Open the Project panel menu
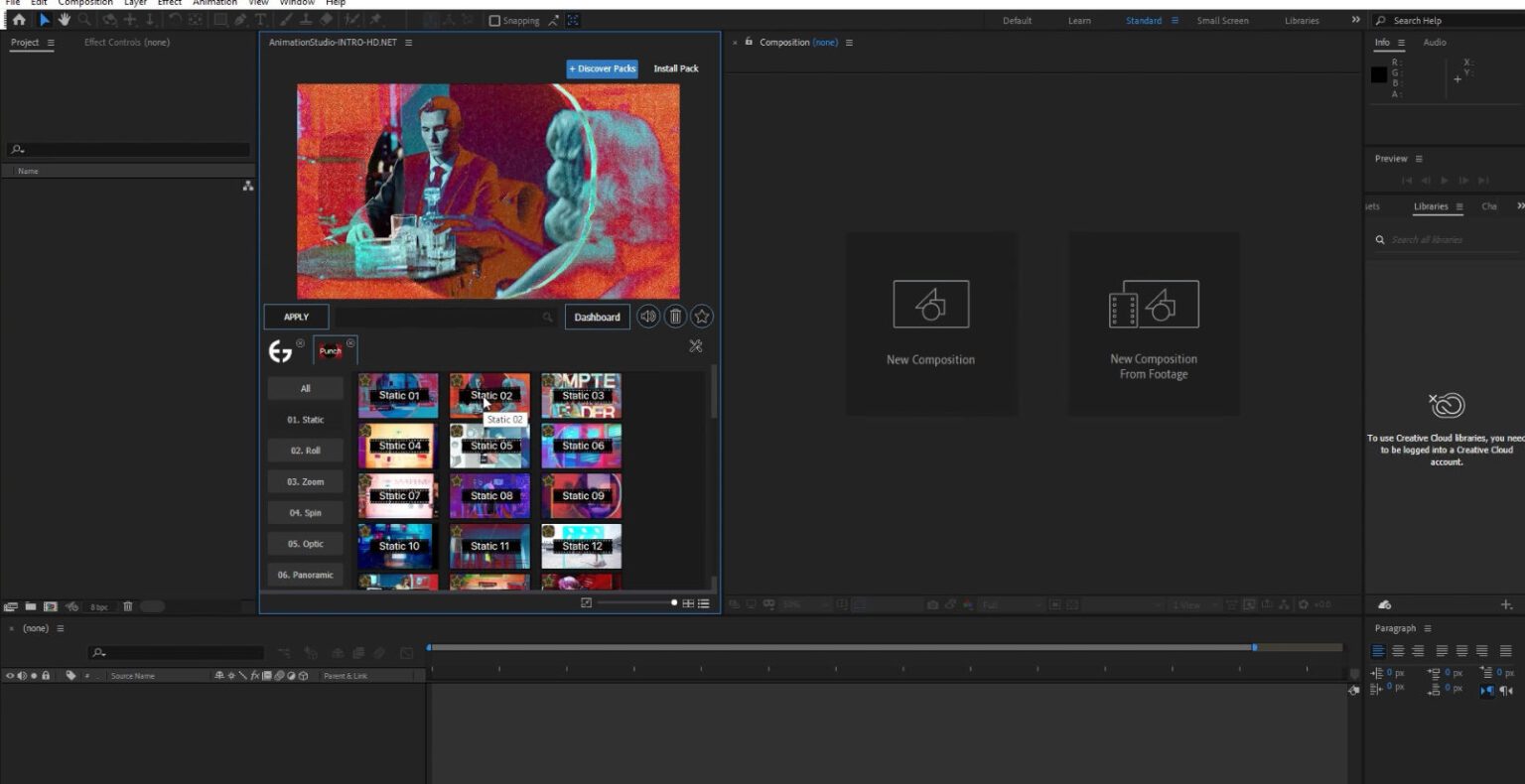The height and width of the screenshot is (784, 1525). point(51,43)
